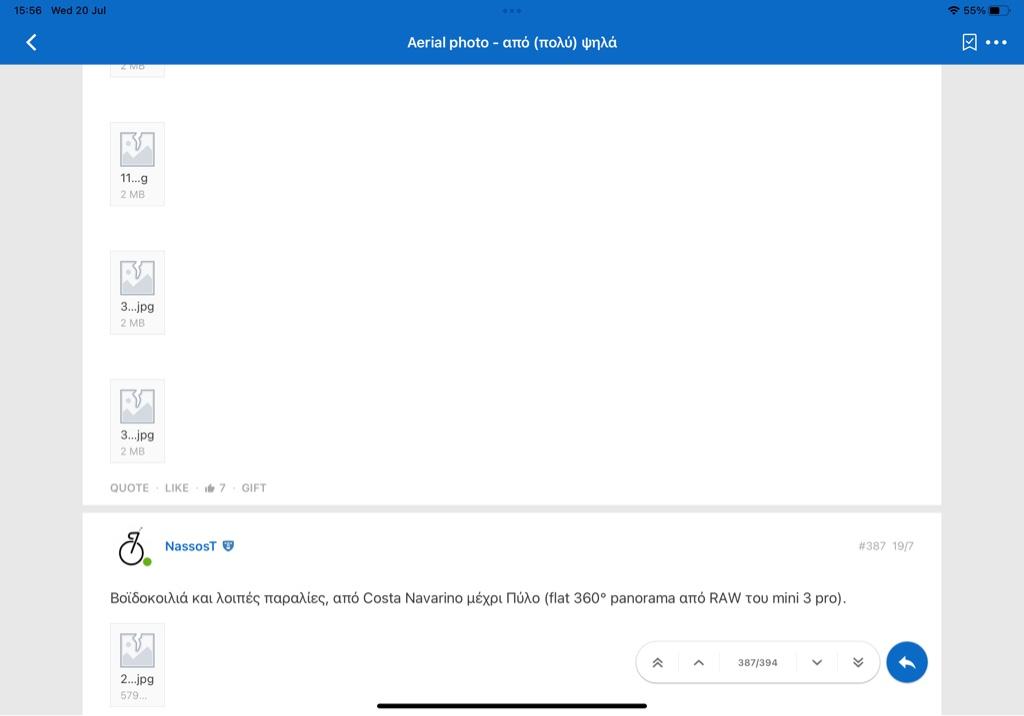Jump to first post with double-up chevron
The height and width of the screenshot is (716, 1024).
(x=658, y=662)
